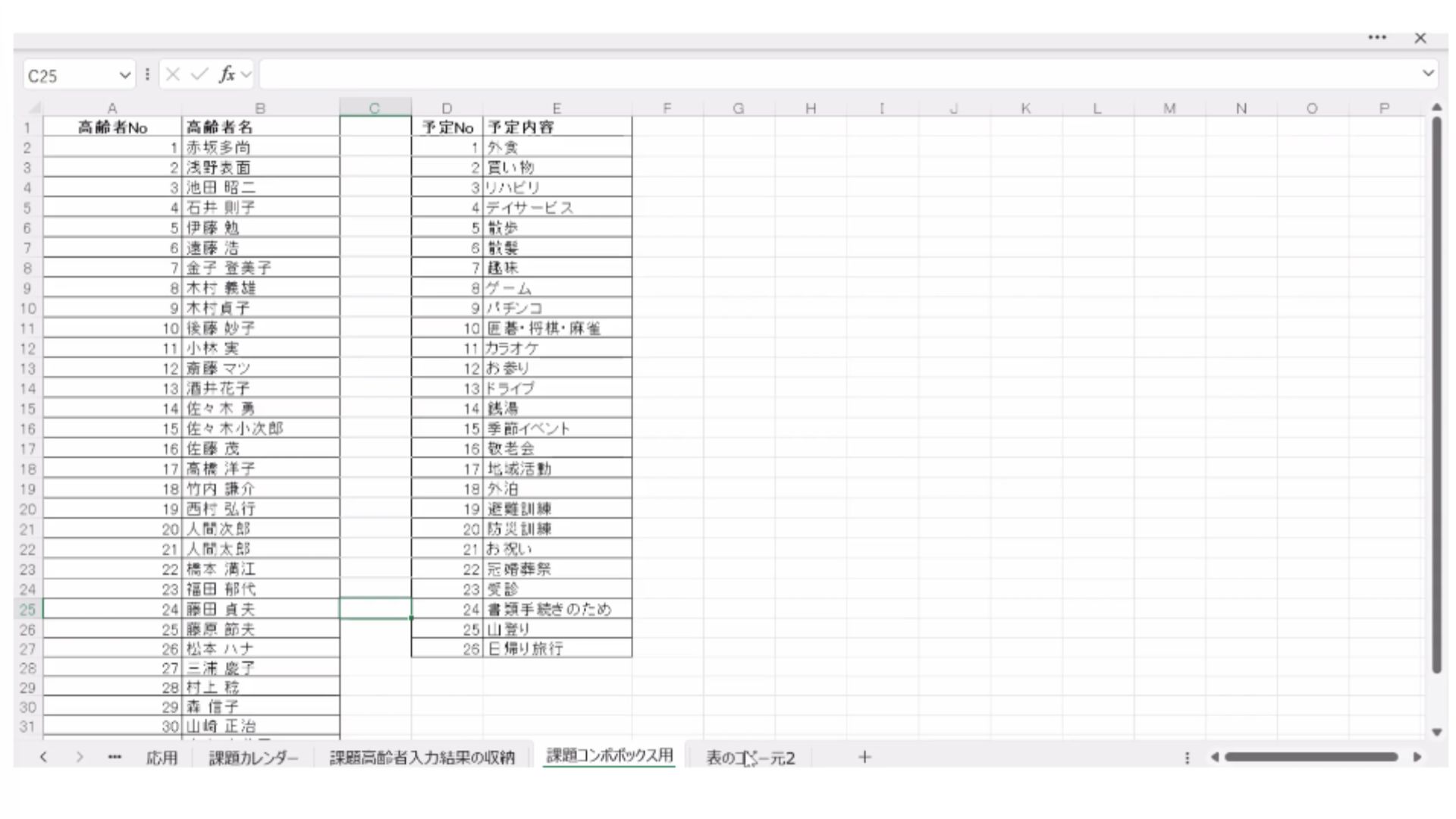The image size is (1456, 819).
Task: Click the formula bar enter checkmark icon
Action: 199,74
